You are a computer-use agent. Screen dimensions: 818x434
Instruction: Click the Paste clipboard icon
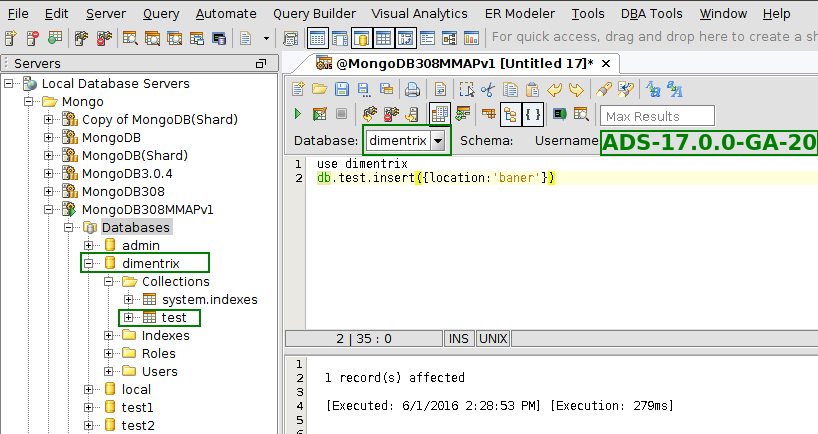point(532,90)
